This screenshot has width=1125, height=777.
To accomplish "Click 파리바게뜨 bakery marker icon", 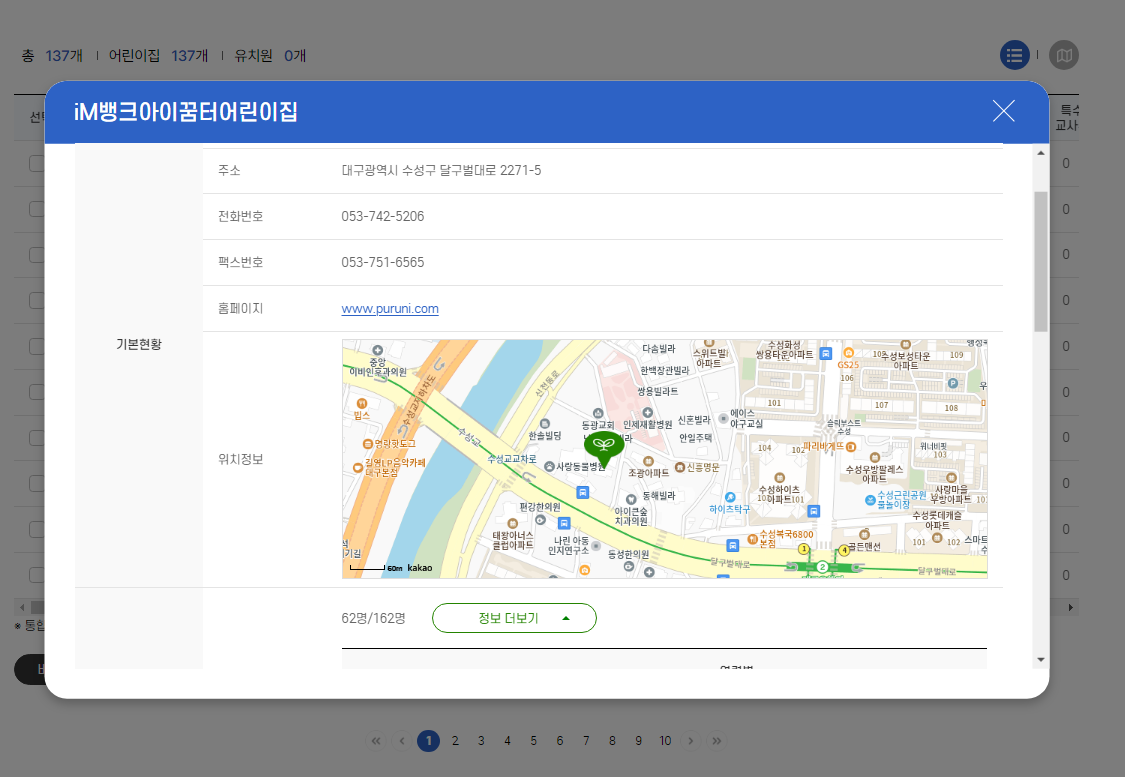I will tap(851, 446).
